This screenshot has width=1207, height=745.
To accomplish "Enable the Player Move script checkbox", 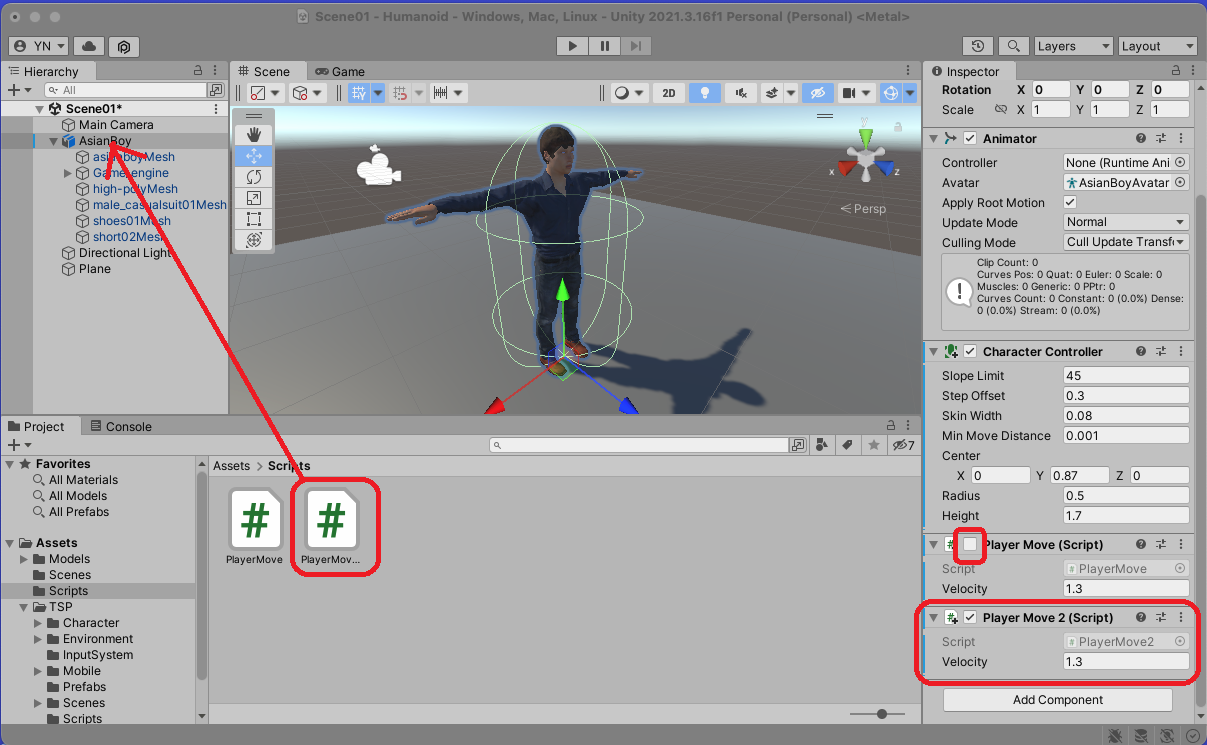I will pos(970,545).
